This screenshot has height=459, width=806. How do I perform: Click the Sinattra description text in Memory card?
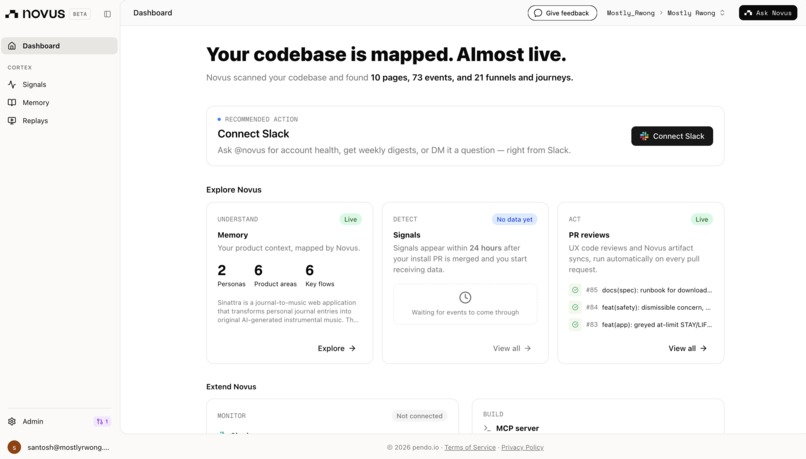(288, 311)
